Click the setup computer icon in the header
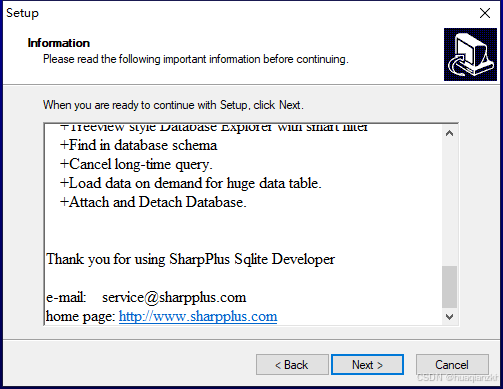Screen dimensions: 503x389 (x=470, y=54)
